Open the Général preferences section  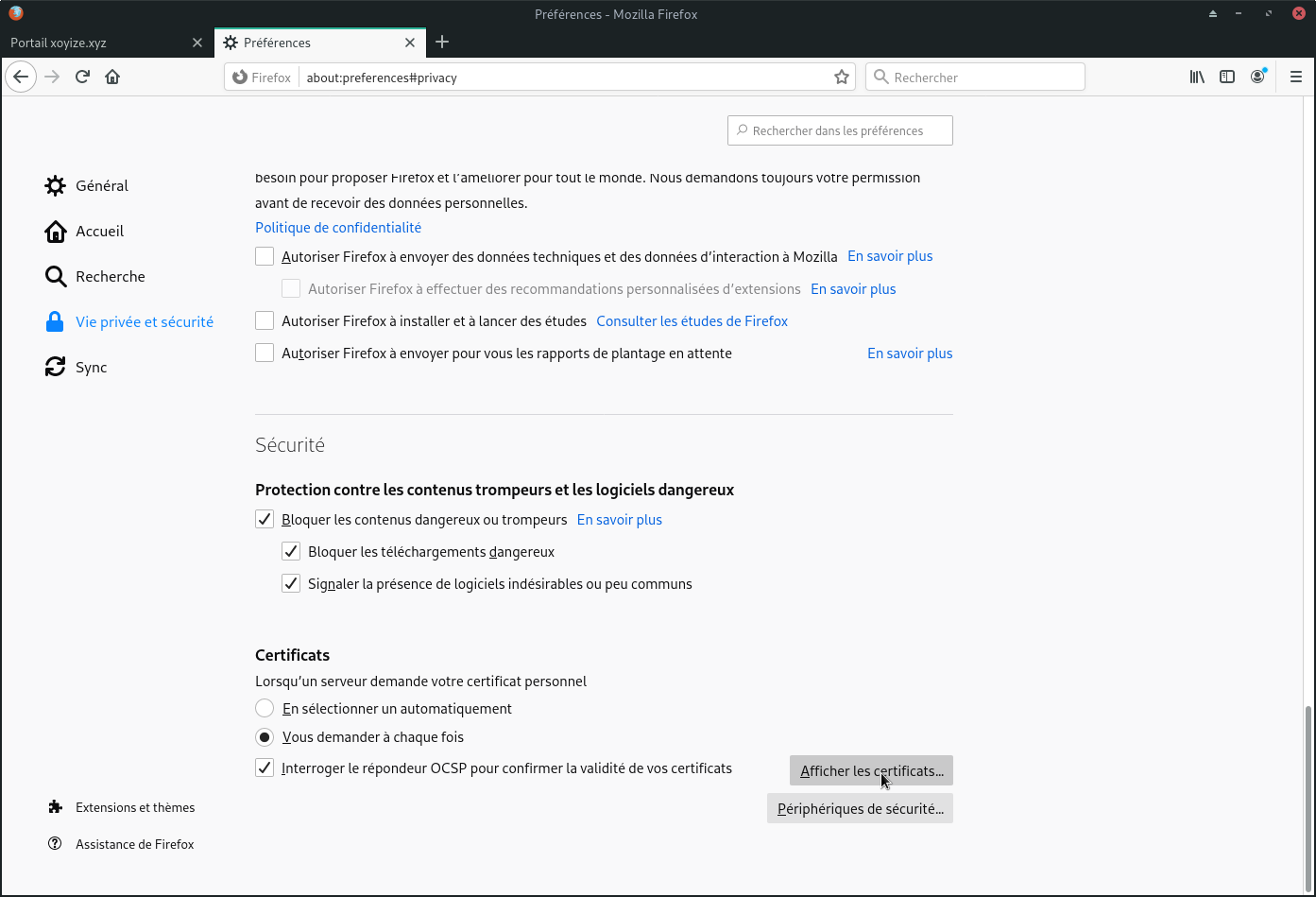(x=101, y=186)
